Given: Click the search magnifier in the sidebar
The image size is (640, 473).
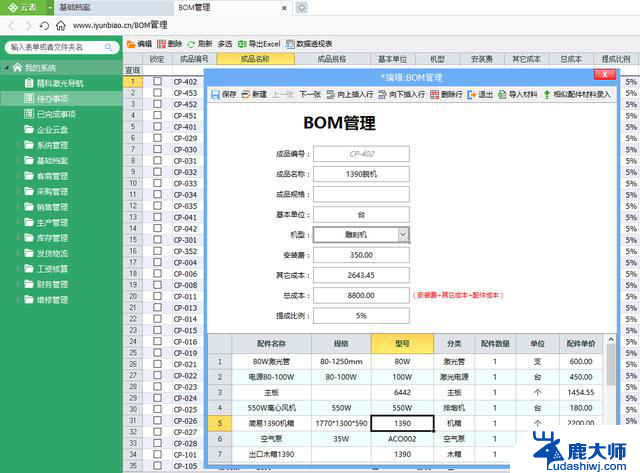Looking at the screenshot, I should pos(109,47).
